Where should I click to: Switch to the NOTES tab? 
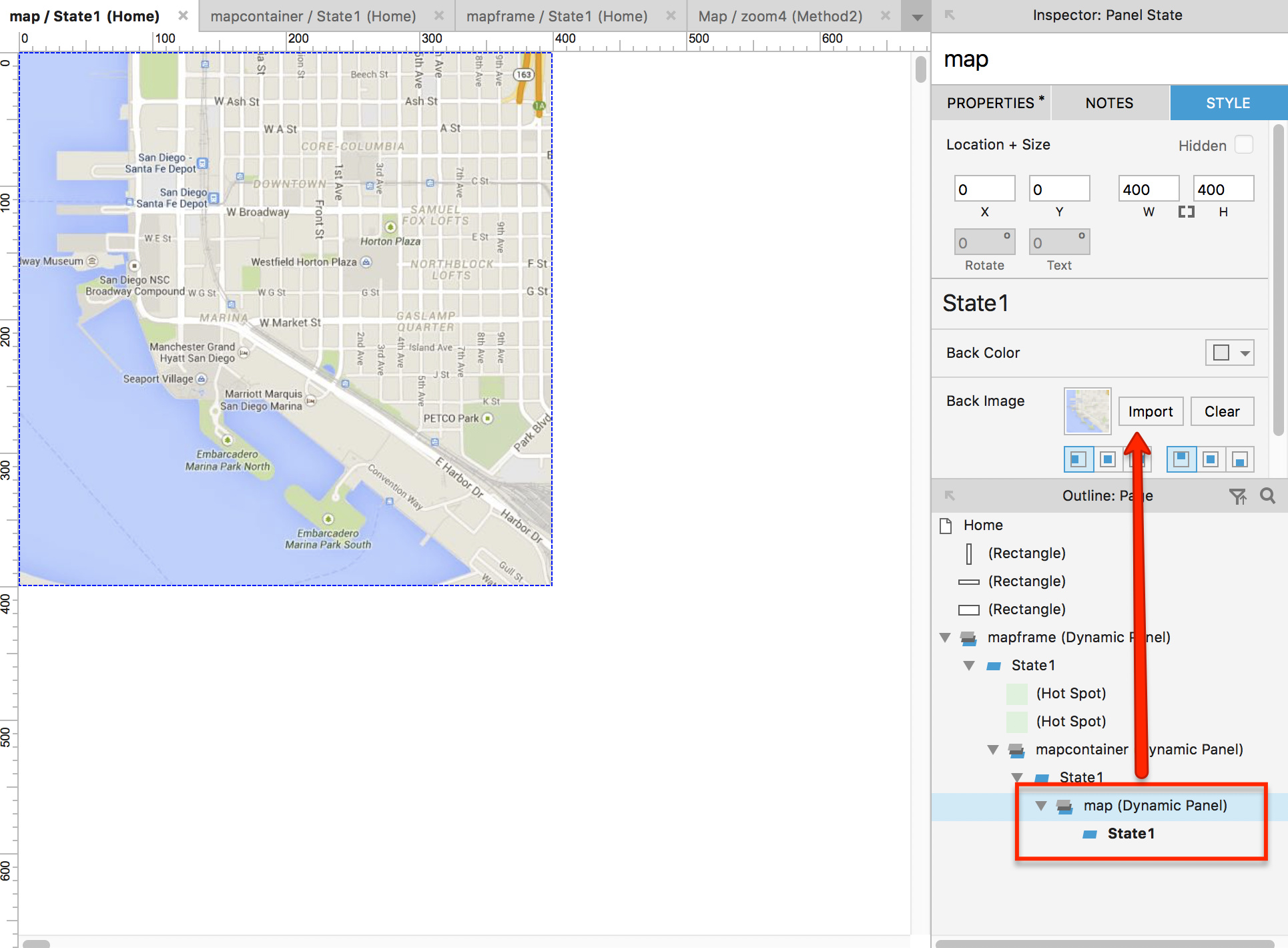click(x=1108, y=102)
